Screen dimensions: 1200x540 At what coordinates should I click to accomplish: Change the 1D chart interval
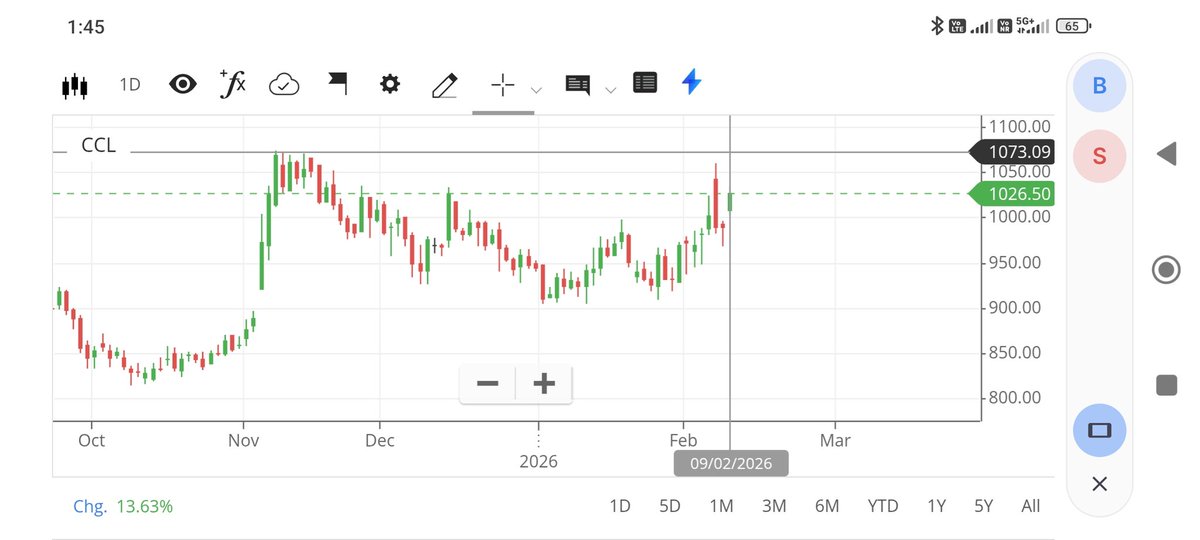[x=130, y=85]
